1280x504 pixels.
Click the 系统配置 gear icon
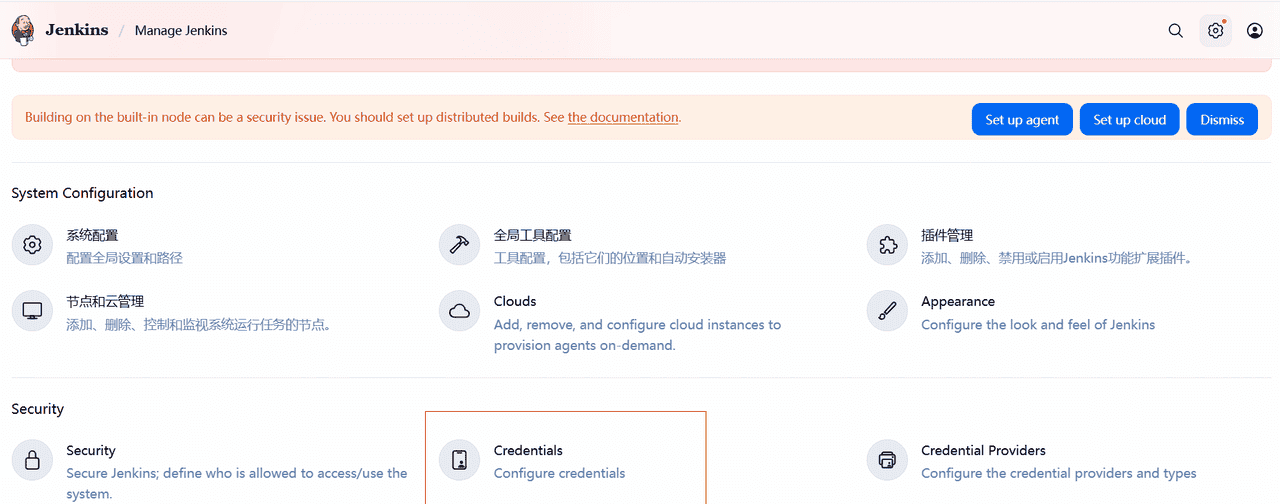[x=32, y=245]
